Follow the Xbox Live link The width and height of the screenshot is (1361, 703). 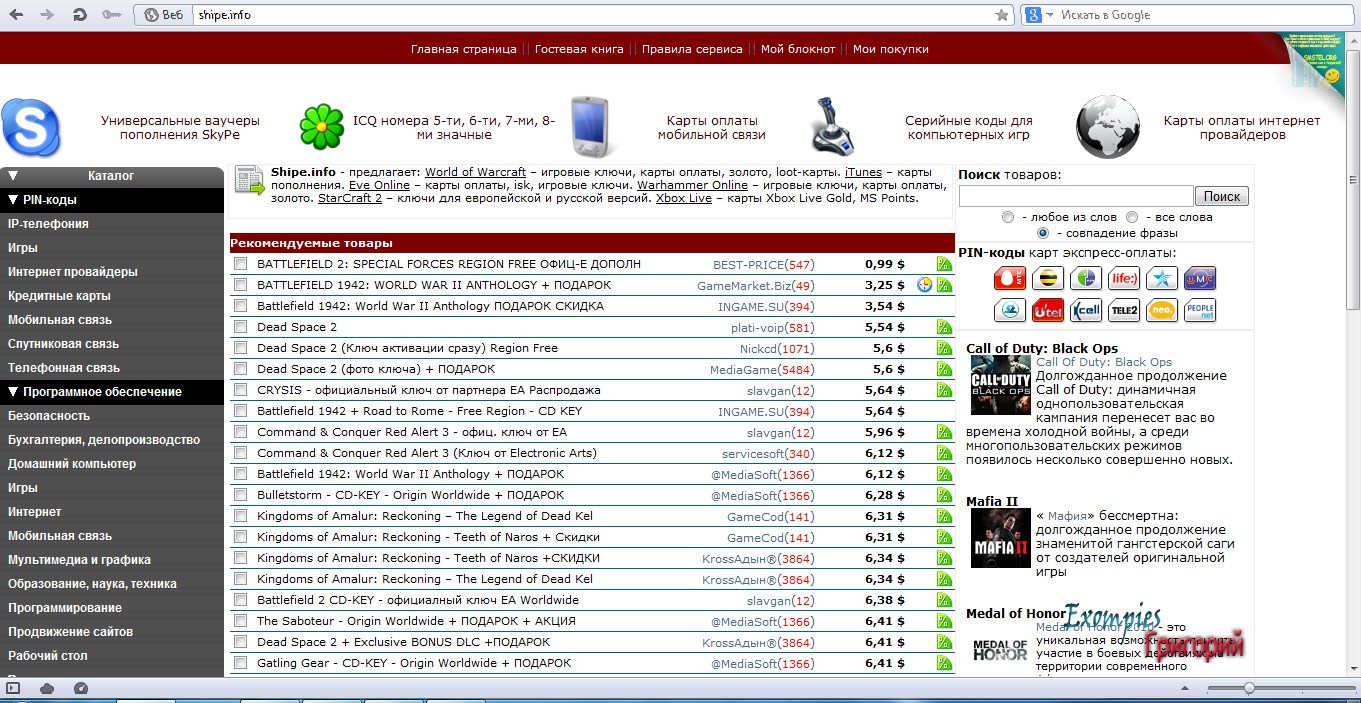click(x=684, y=198)
